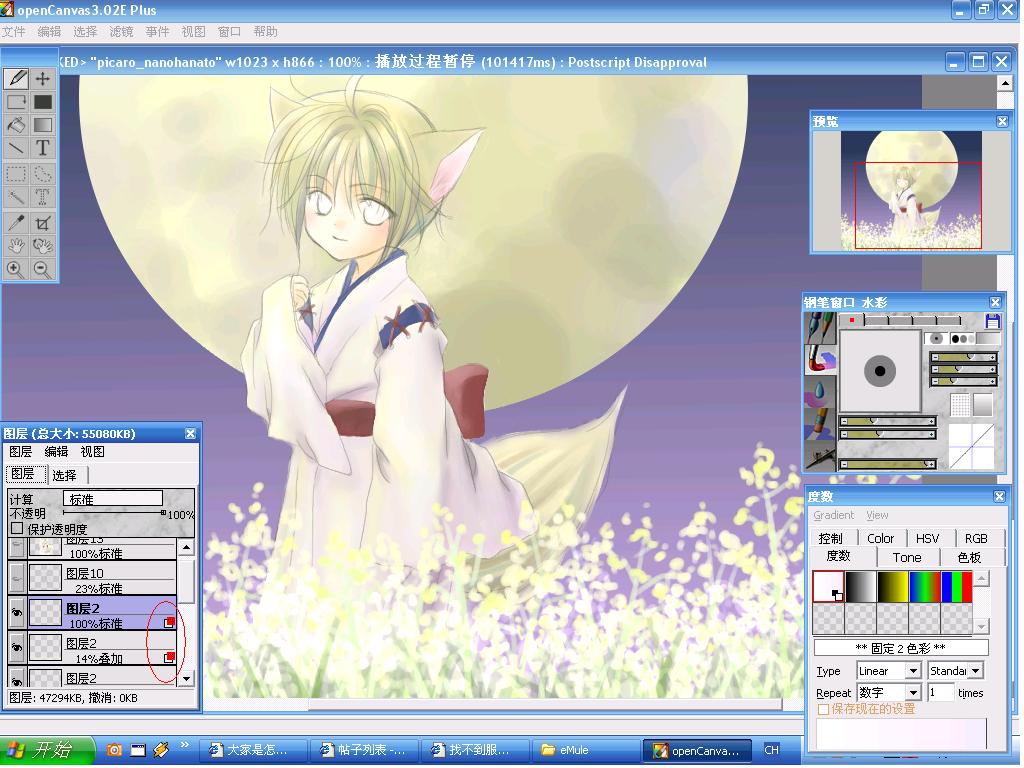Screen dimensions: 1024x768
Task: Toggle eye of bottom cut-off 图层2 layer
Action: tap(17, 677)
